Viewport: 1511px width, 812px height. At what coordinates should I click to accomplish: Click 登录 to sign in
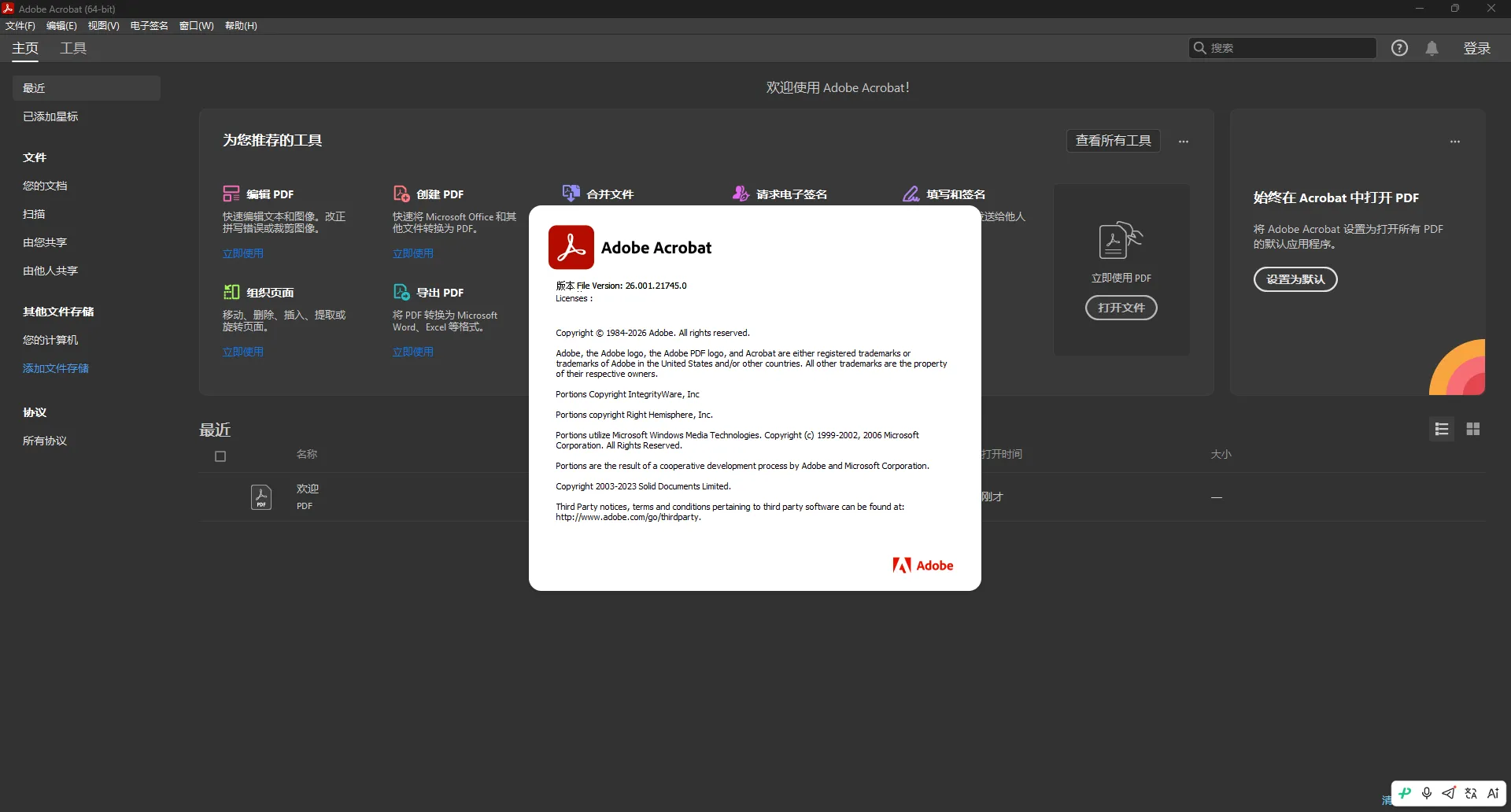(1476, 48)
